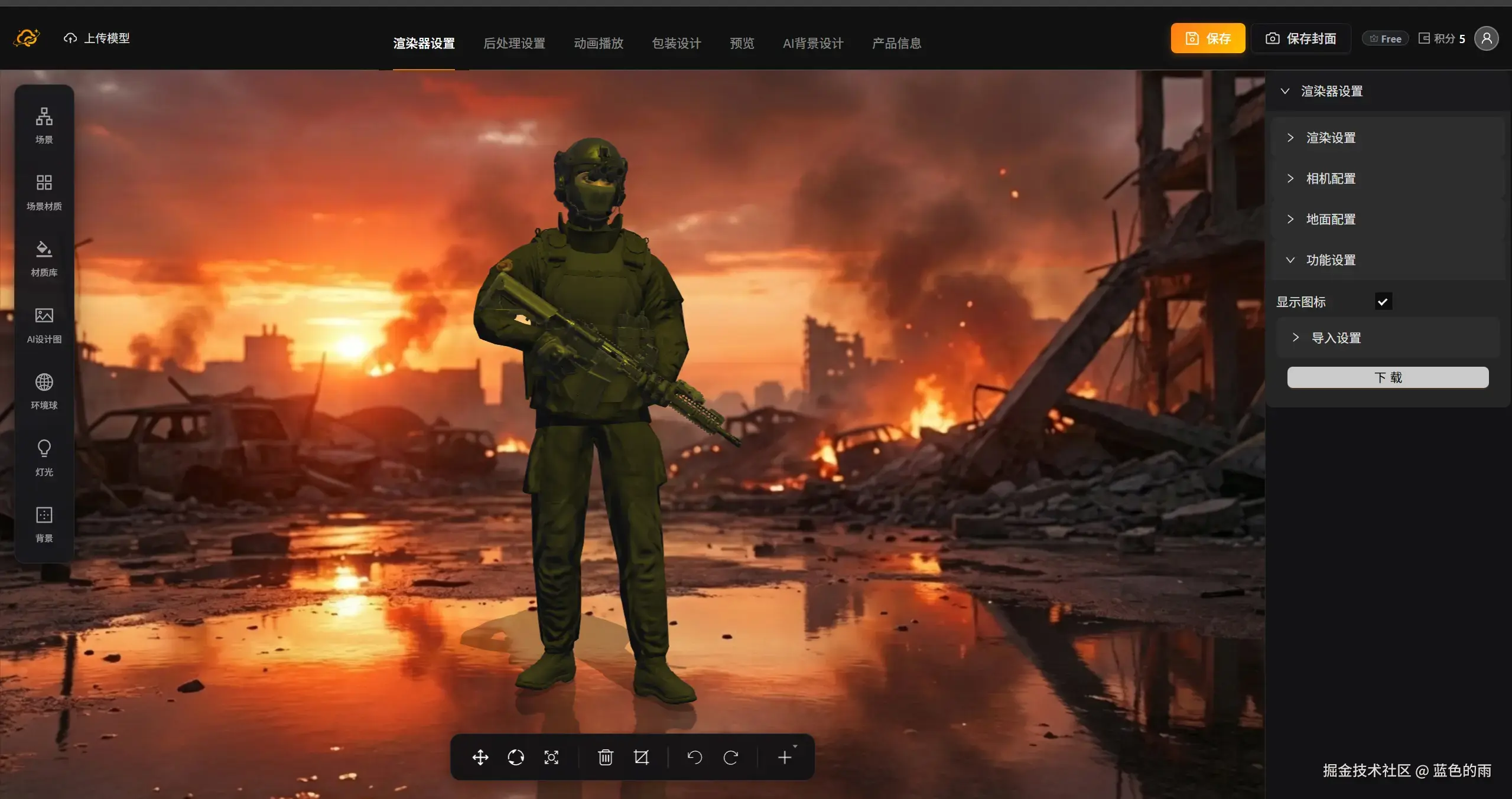The height and width of the screenshot is (799, 1512).
Task: Open the 环境球 (Environment) sidebar panel
Action: point(44,390)
